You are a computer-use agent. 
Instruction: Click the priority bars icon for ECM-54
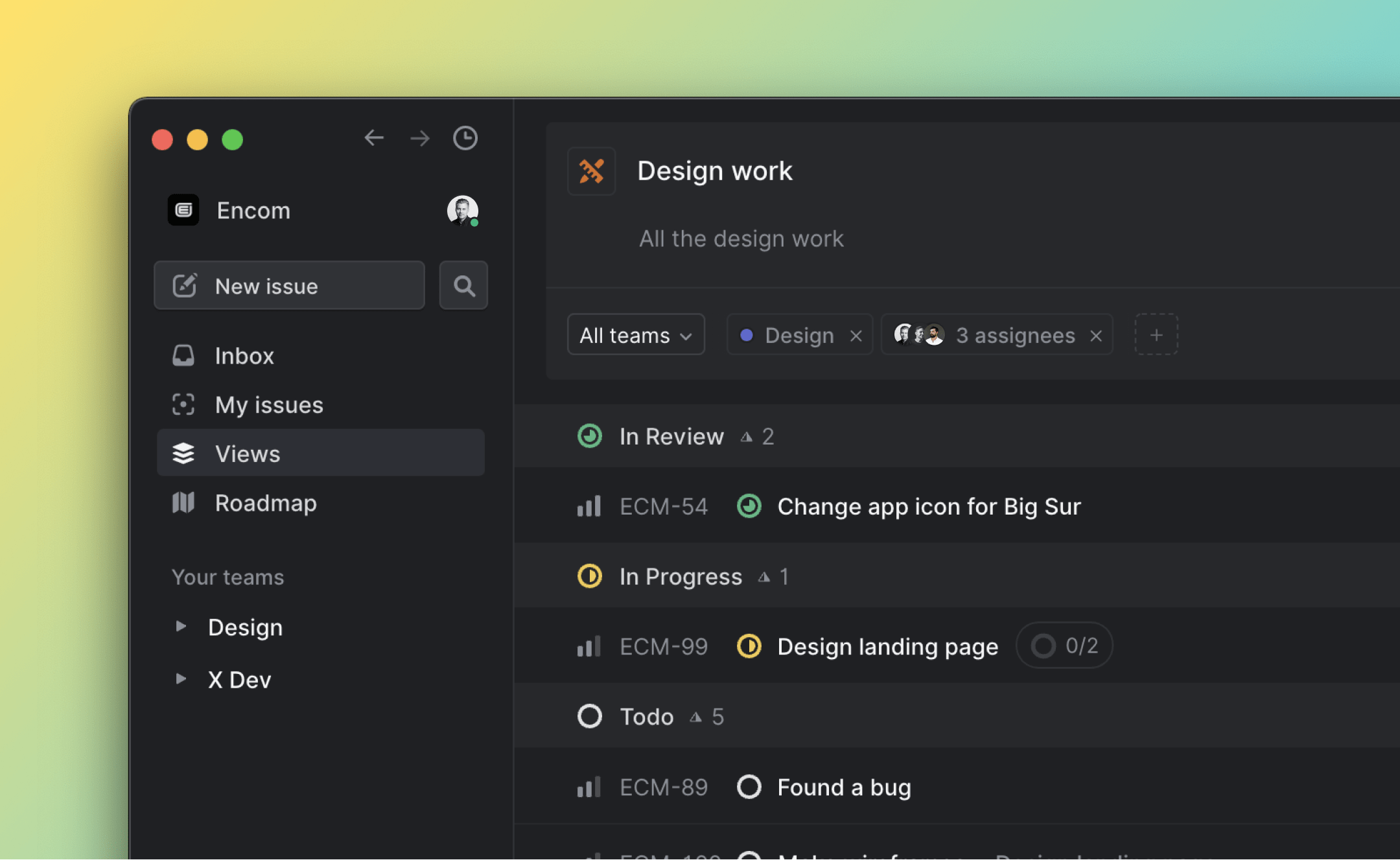[x=589, y=507]
